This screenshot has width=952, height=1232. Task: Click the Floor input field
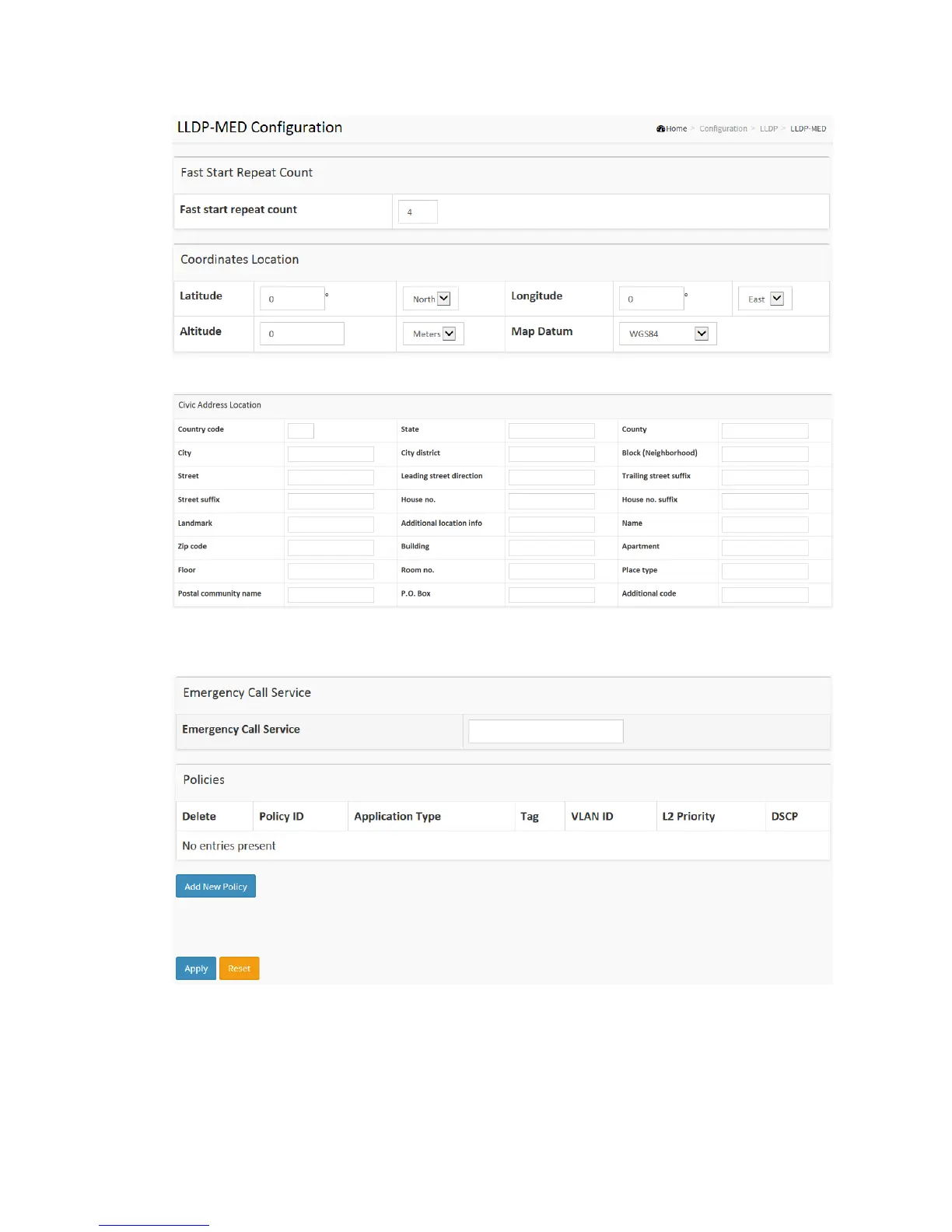click(x=331, y=571)
